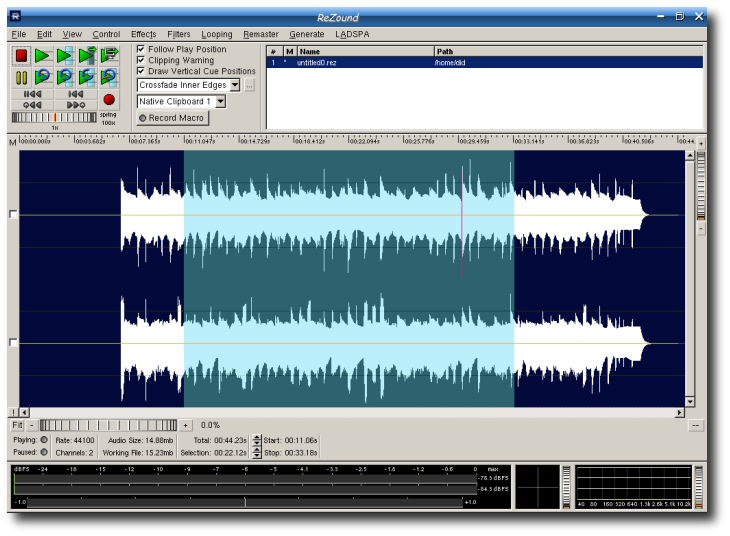
Task: Disable the Clipping Warning checkbox
Action: coord(141,60)
